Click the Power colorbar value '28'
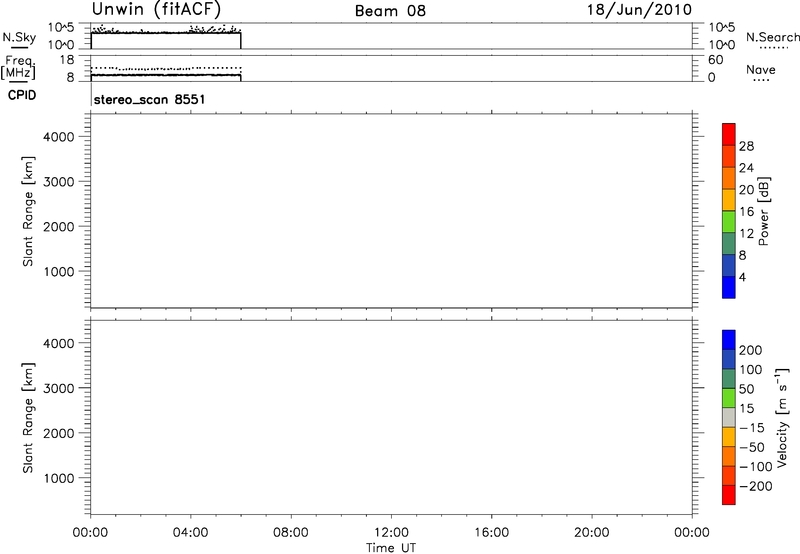The width and height of the screenshot is (800, 554). (x=746, y=146)
